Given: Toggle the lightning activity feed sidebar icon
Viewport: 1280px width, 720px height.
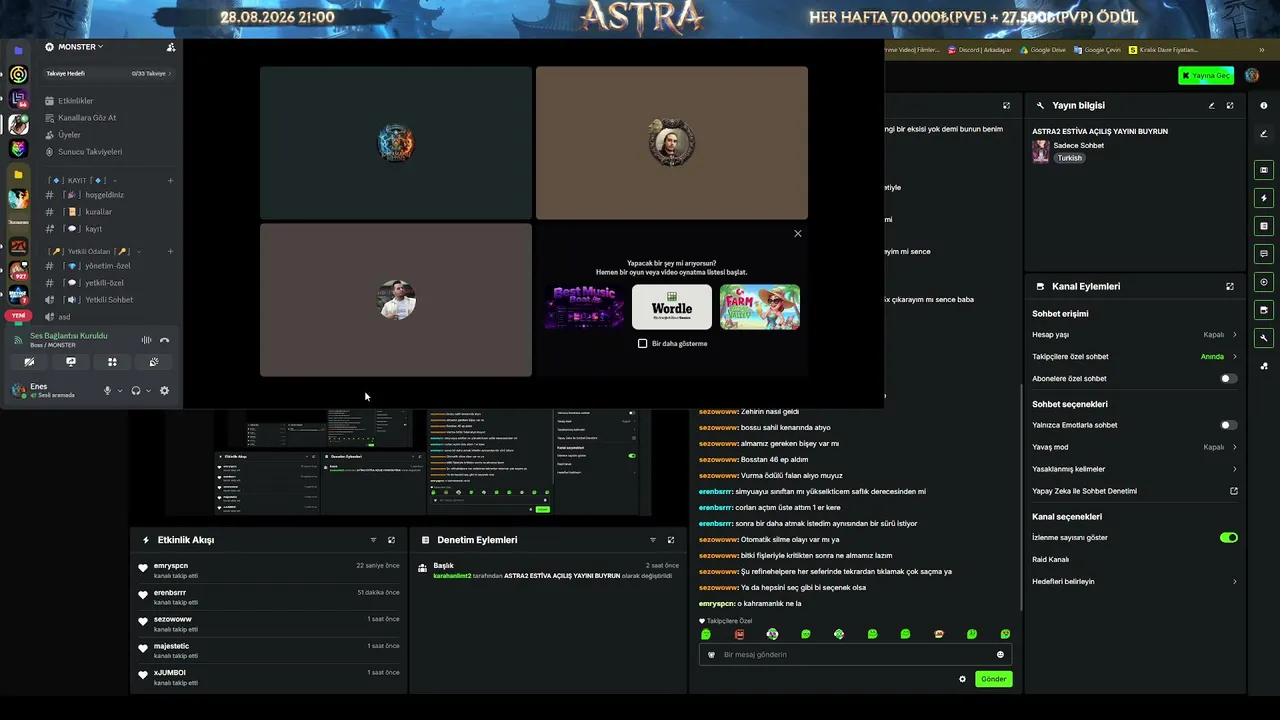Looking at the screenshot, I should tap(1264, 198).
